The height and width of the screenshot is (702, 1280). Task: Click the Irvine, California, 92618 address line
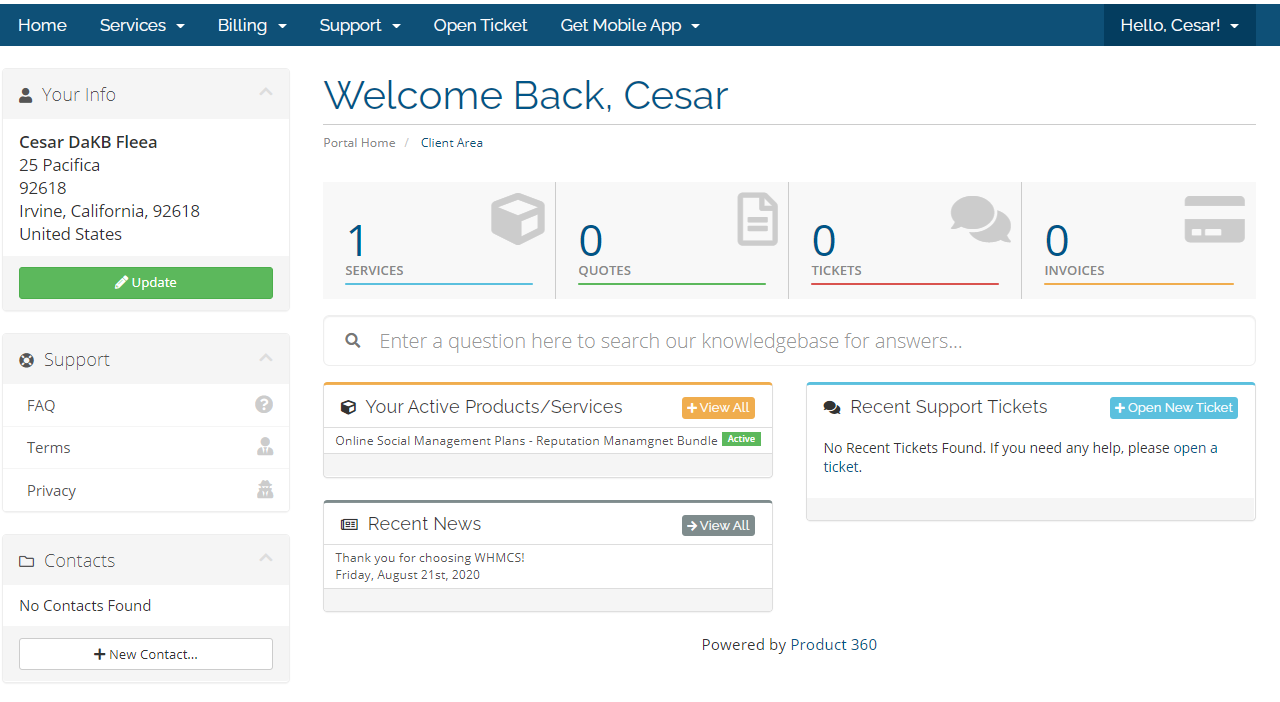110,211
